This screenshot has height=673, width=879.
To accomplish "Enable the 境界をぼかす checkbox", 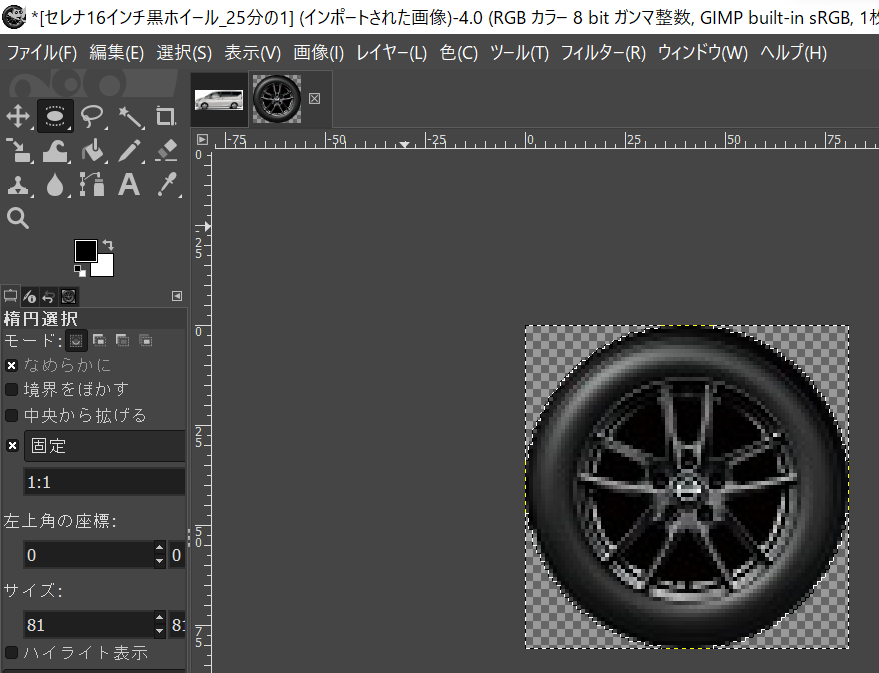I will [12, 389].
